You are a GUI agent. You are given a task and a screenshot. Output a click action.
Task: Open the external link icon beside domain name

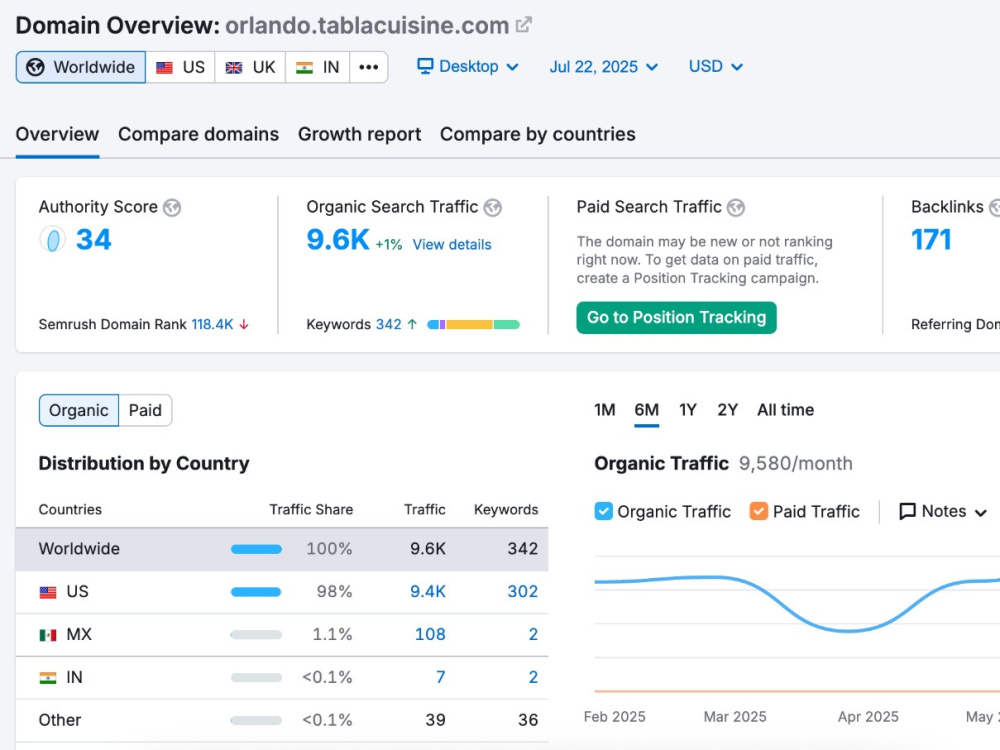(x=524, y=26)
